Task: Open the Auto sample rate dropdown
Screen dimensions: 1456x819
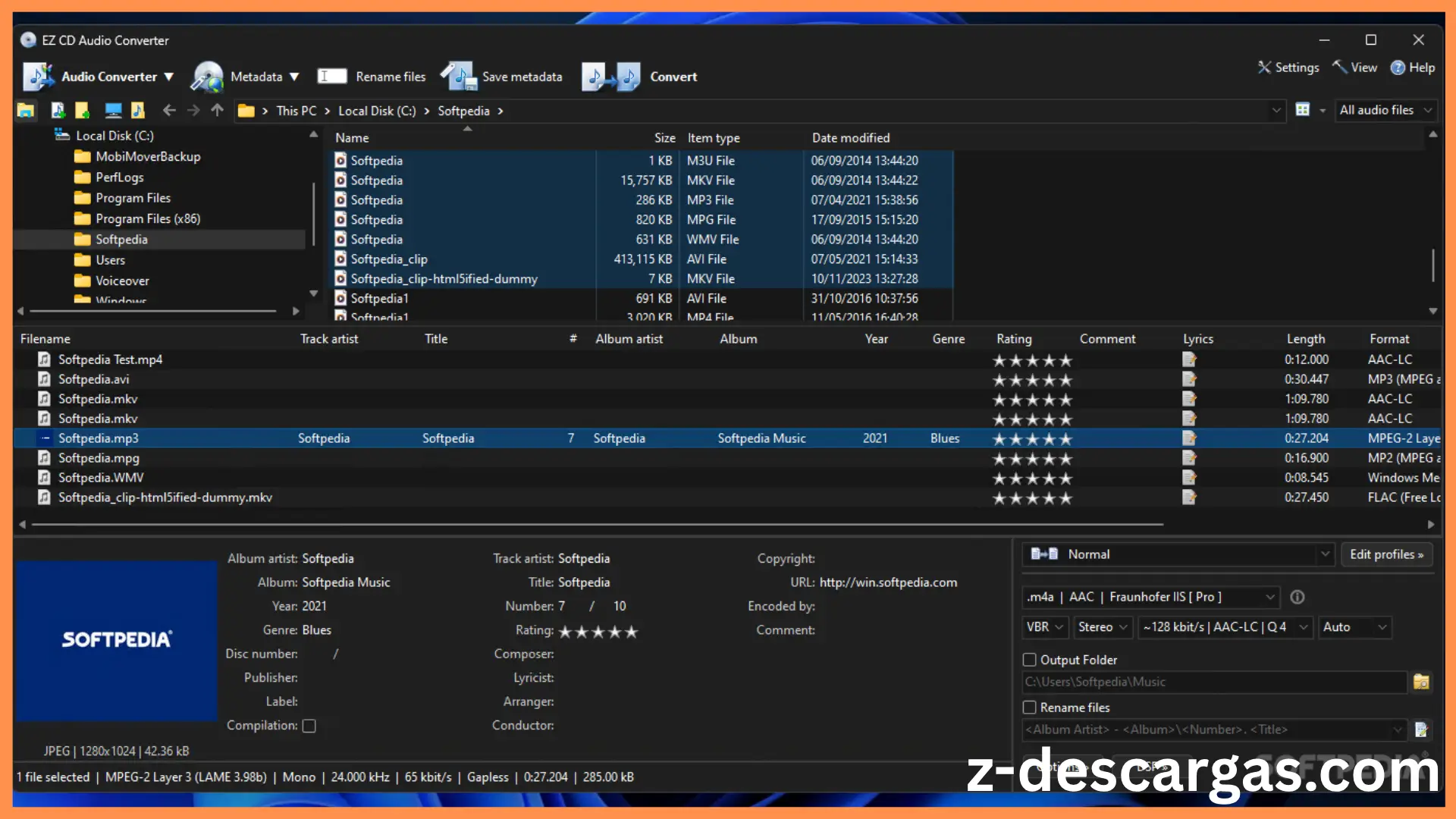Action: pyautogui.click(x=1354, y=627)
